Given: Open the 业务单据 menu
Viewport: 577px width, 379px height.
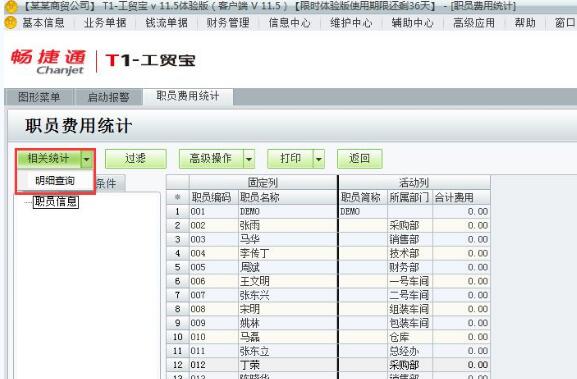Looking at the screenshot, I should pyautogui.click(x=105, y=23).
